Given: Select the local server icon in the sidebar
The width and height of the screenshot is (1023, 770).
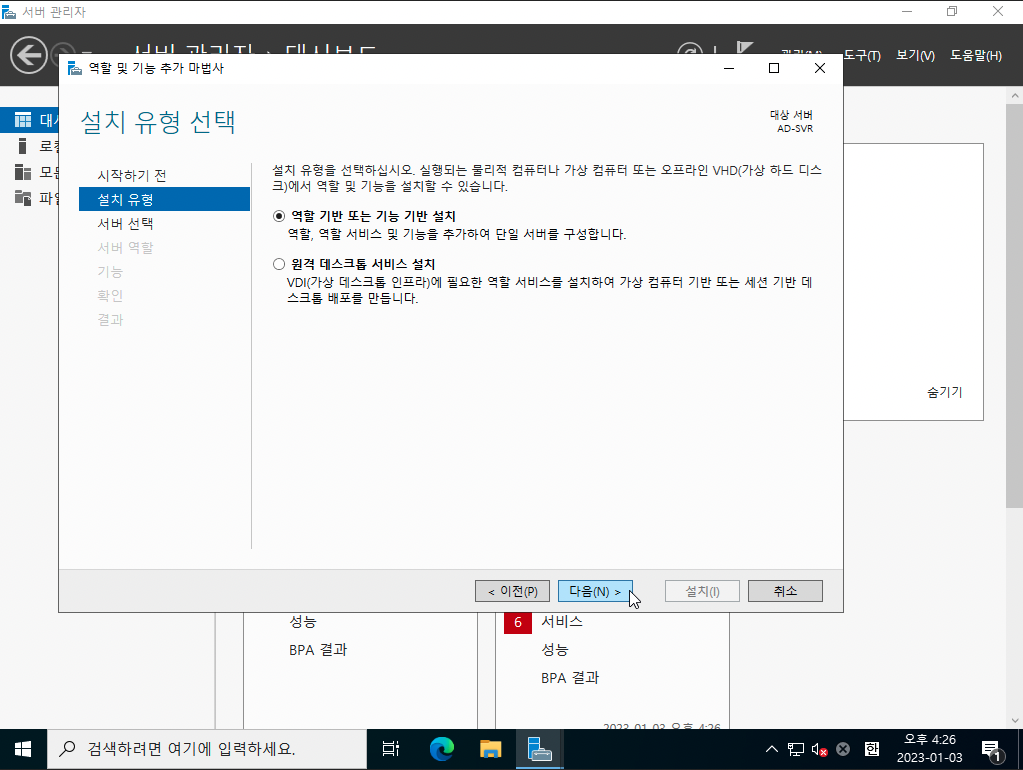Looking at the screenshot, I should click(x=23, y=146).
